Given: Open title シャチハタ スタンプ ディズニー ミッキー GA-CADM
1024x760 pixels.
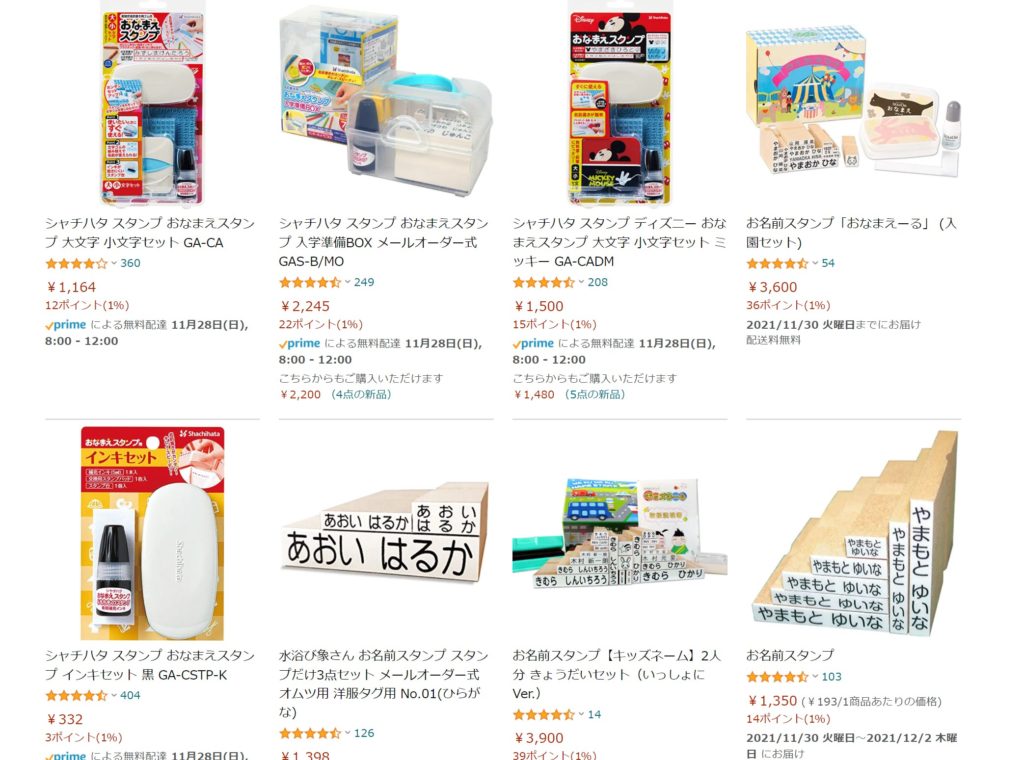Looking at the screenshot, I should tap(619, 242).
